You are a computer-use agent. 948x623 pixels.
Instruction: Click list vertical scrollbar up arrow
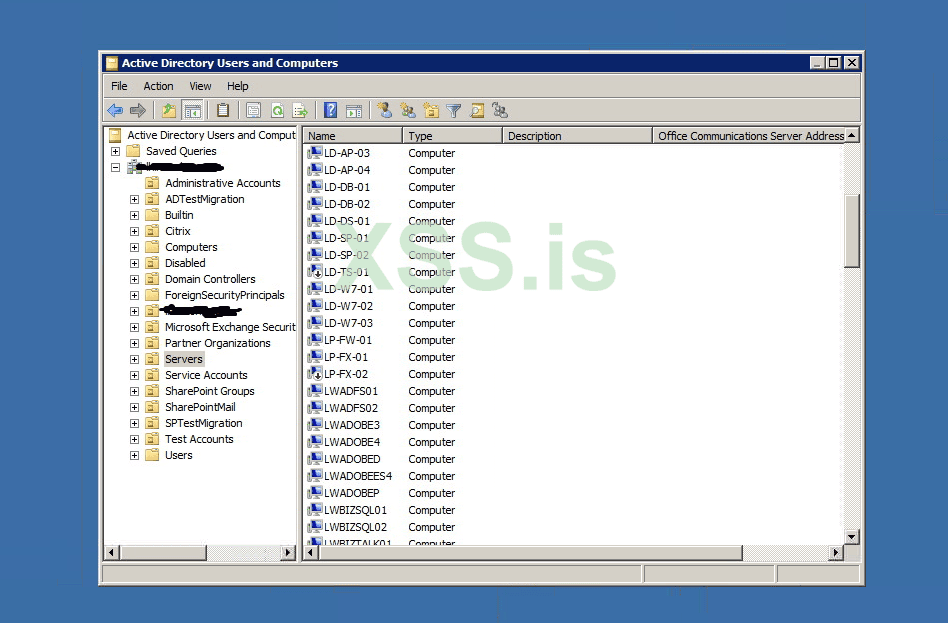pyautogui.click(x=851, y=135)
